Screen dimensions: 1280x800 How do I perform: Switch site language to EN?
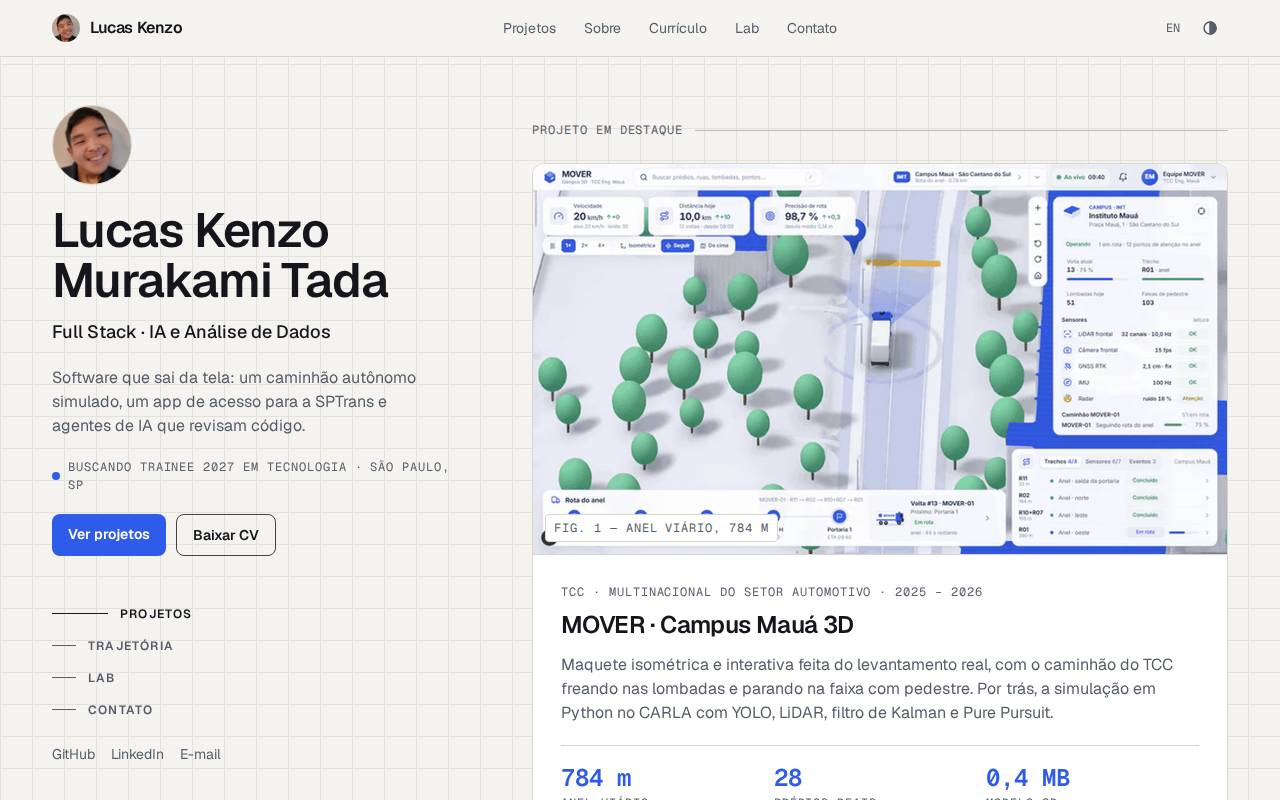click(x=1173, y=28)
